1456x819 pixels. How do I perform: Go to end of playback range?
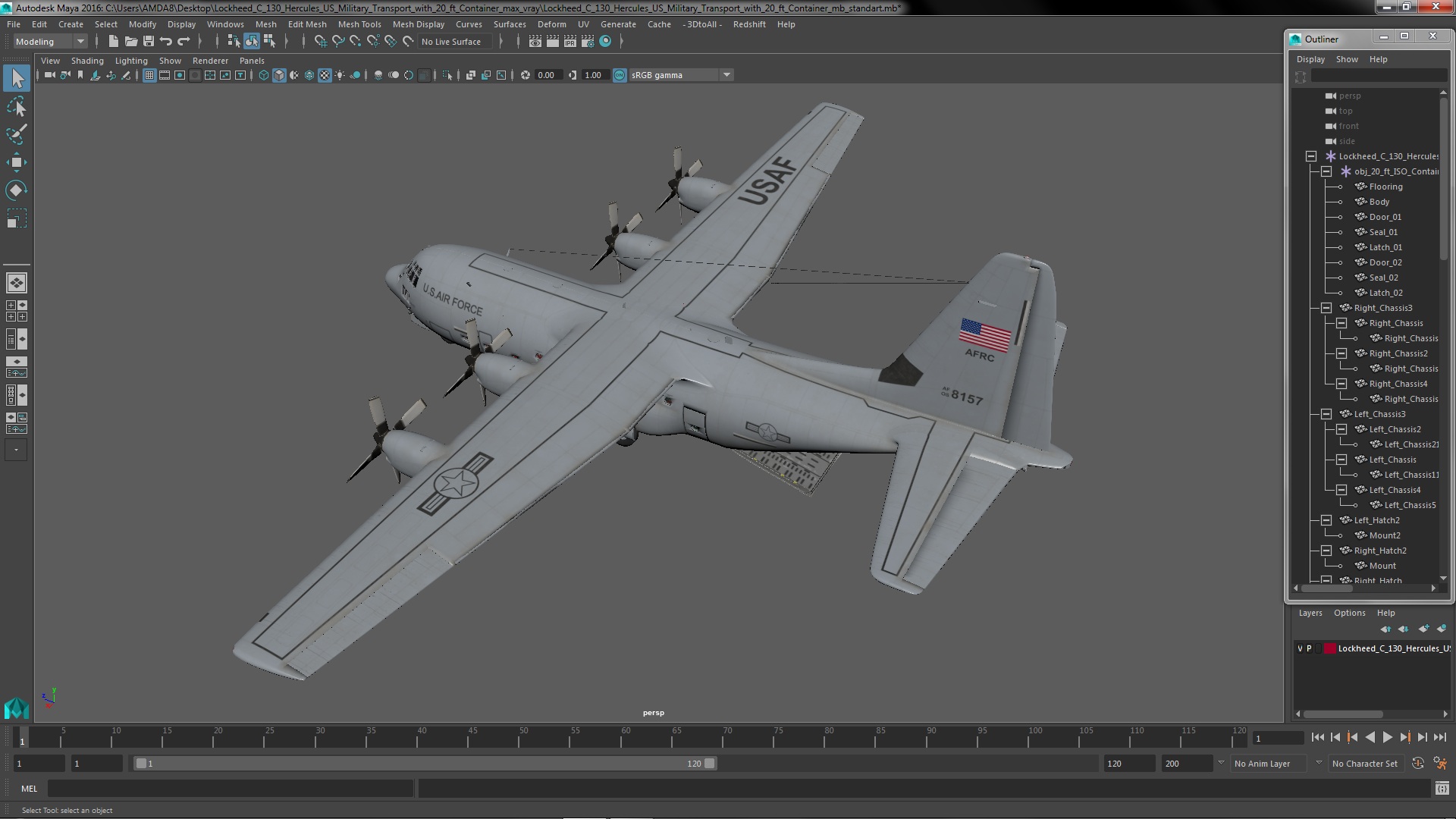click(1439, 737)
